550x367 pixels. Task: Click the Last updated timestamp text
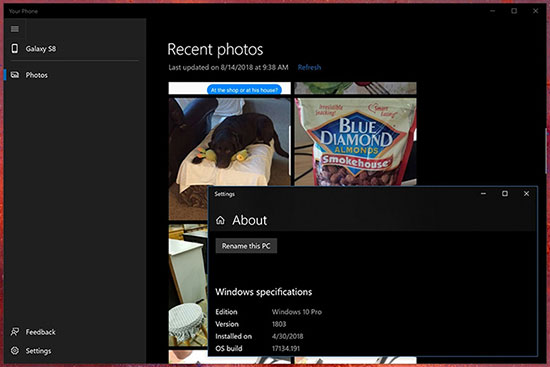click(x=228, y=67)
